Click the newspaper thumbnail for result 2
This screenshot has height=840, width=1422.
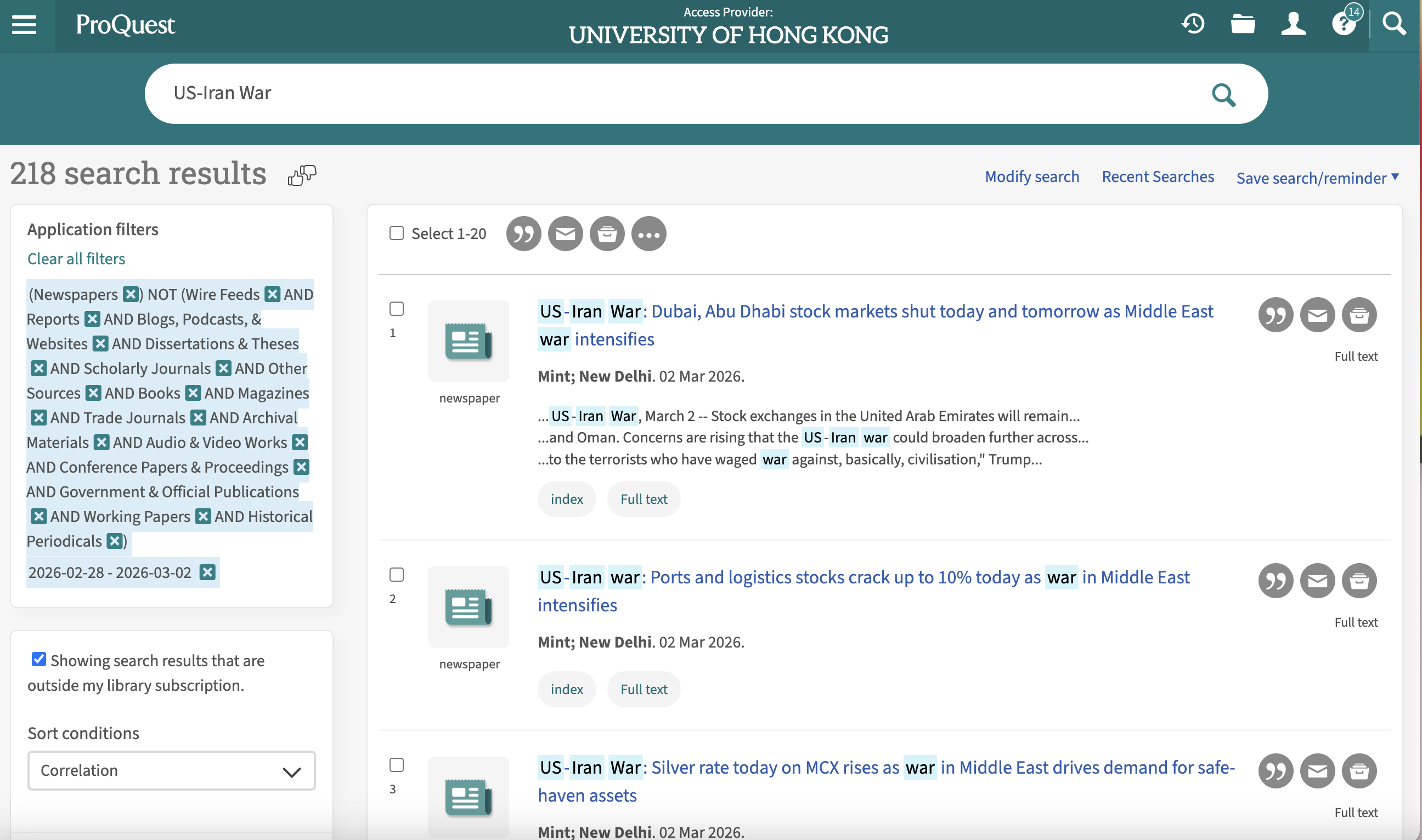point(468,607)
